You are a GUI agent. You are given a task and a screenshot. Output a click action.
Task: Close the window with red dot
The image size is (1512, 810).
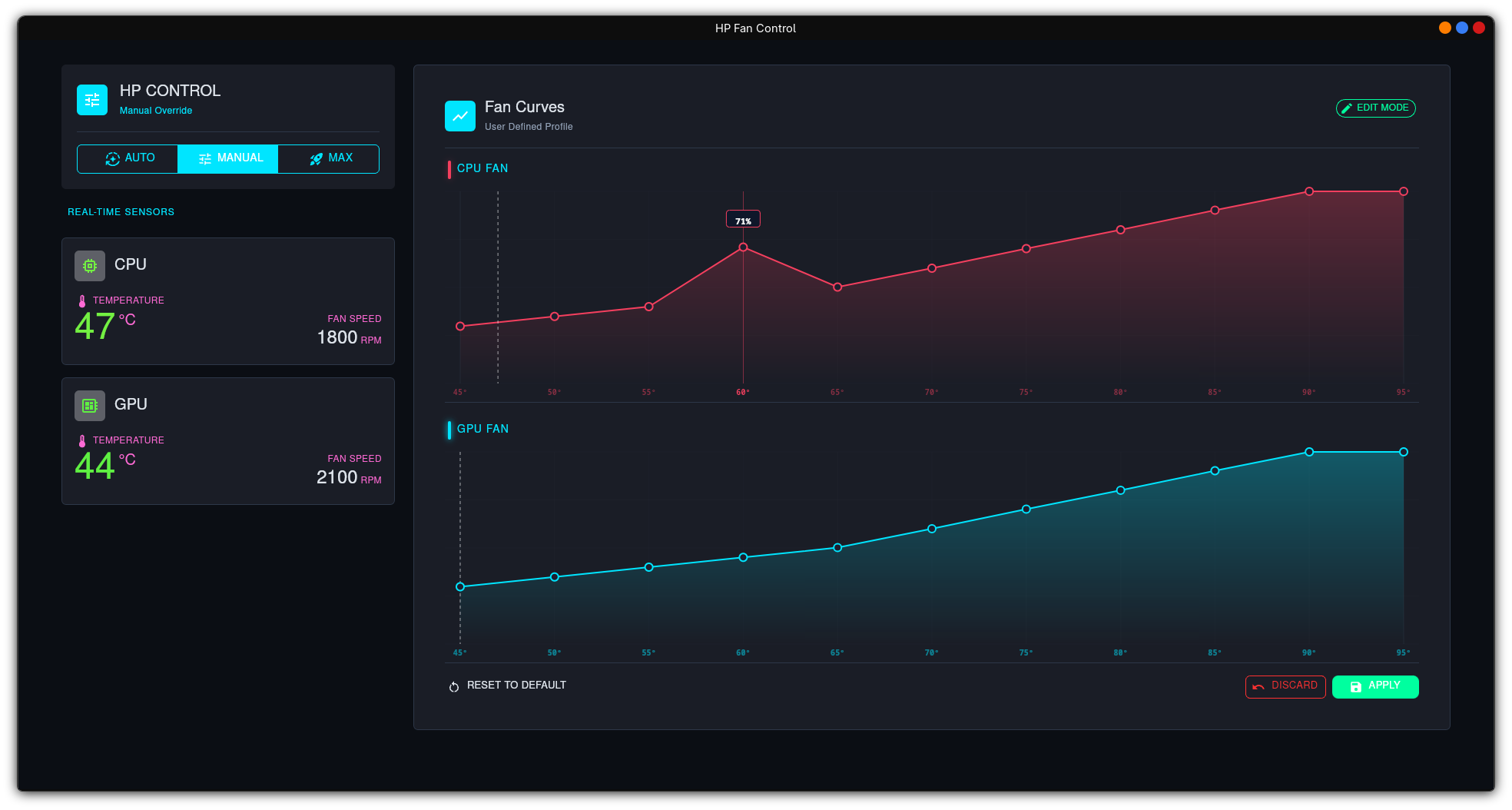1479,28
